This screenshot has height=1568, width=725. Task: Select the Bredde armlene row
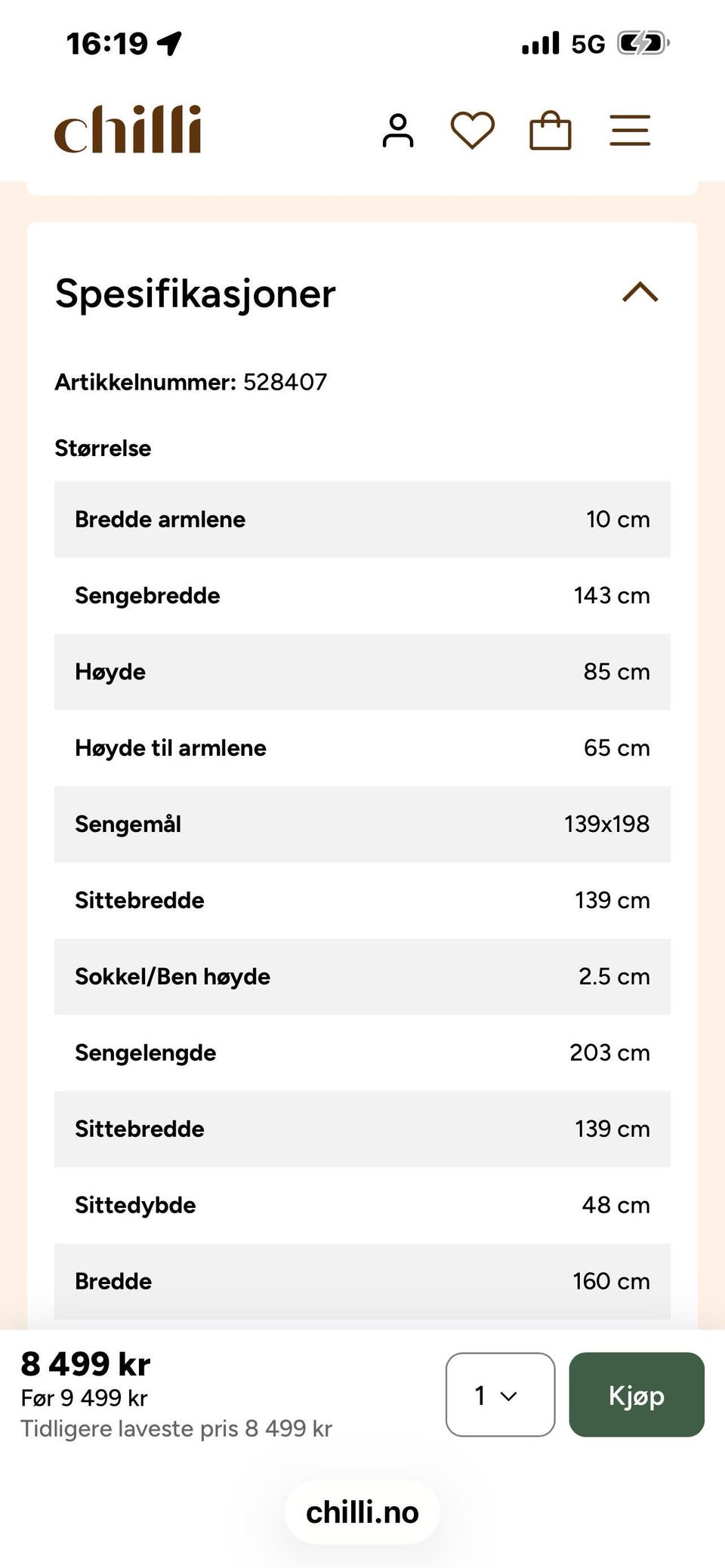pos(362,519)
